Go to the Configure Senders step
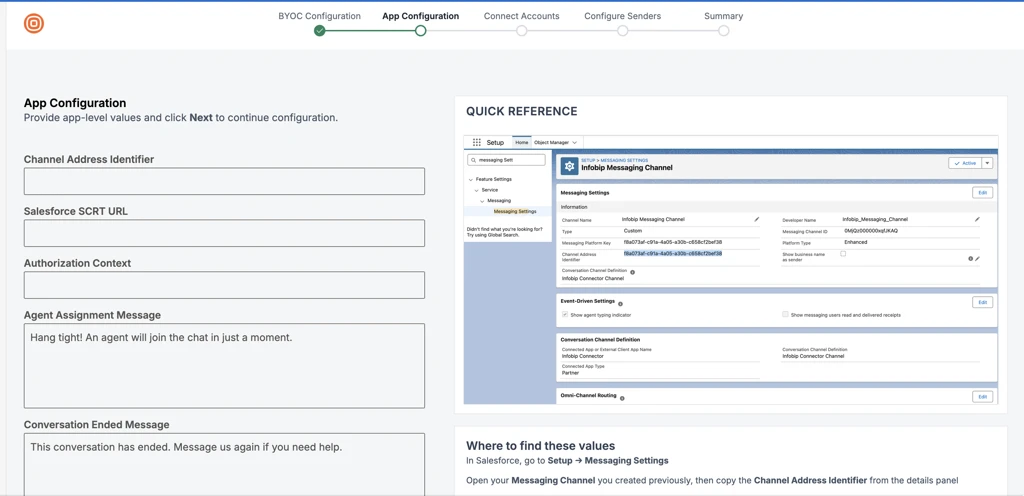The image size is (1024, 496). (x=622, y=16)
